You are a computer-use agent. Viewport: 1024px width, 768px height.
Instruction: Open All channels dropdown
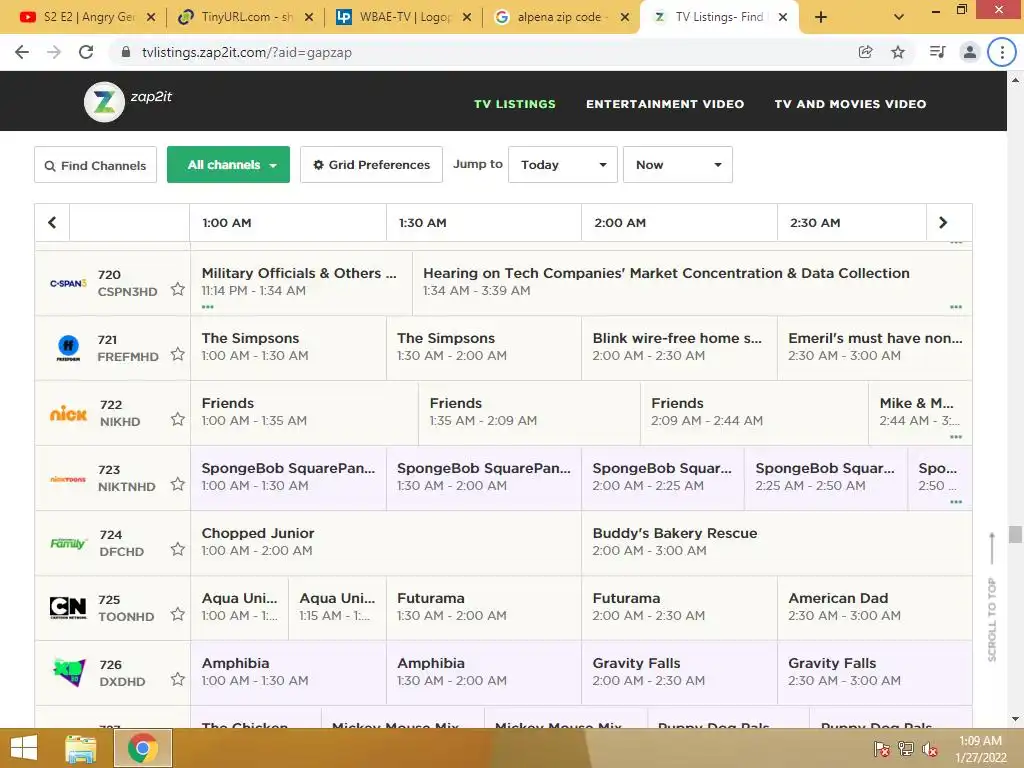click(x=229, y=165)
